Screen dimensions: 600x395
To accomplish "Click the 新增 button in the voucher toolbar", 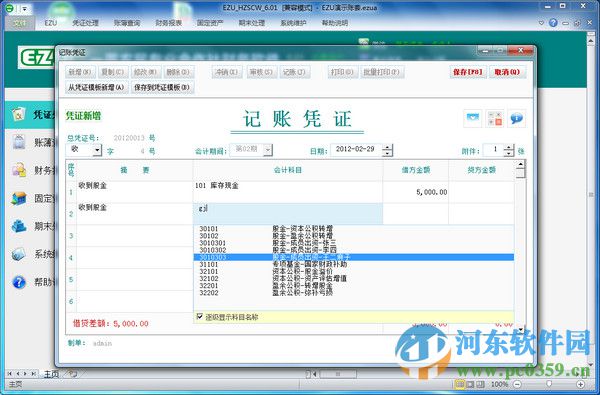I will point(80,72).
